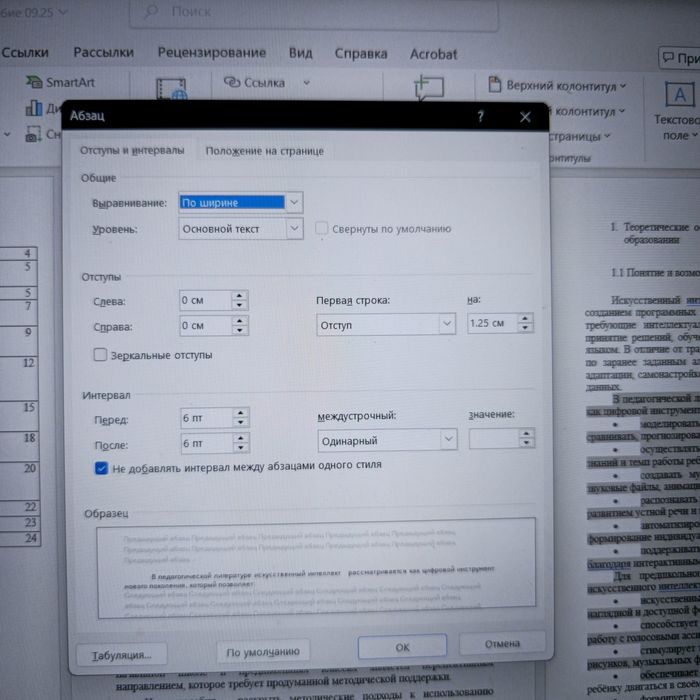Click the Образец preview box
Image resolution: width=700 pixels, height=700 pixels.
[x=316, y=567]
